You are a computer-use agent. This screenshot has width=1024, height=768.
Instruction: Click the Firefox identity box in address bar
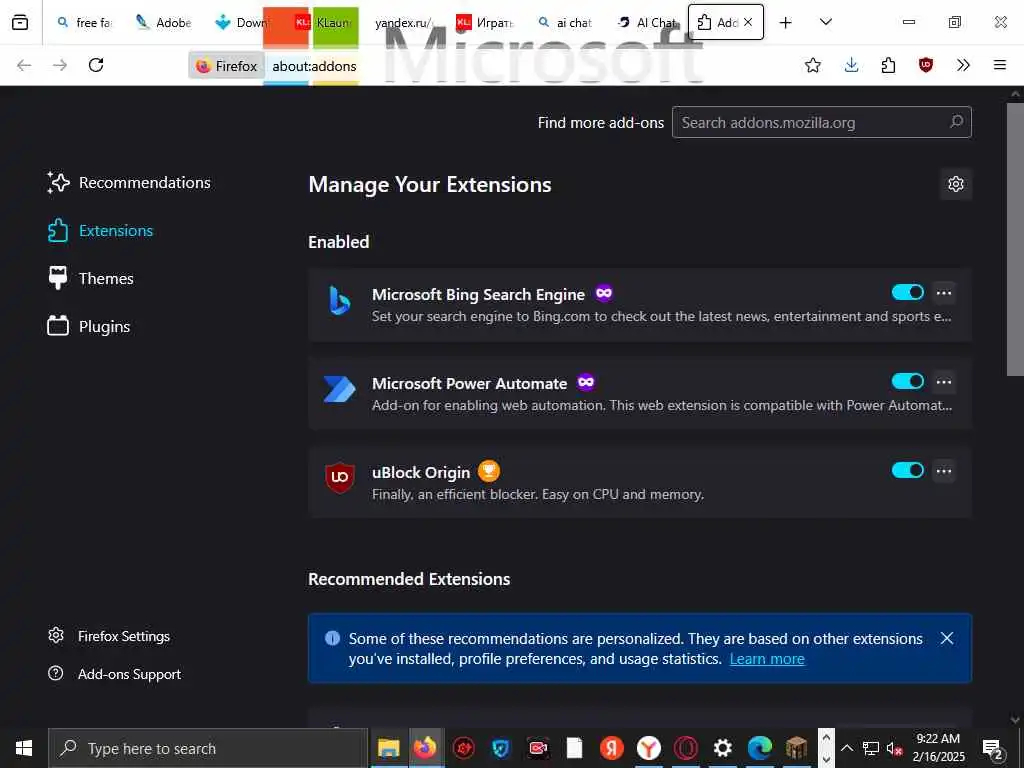227,66
